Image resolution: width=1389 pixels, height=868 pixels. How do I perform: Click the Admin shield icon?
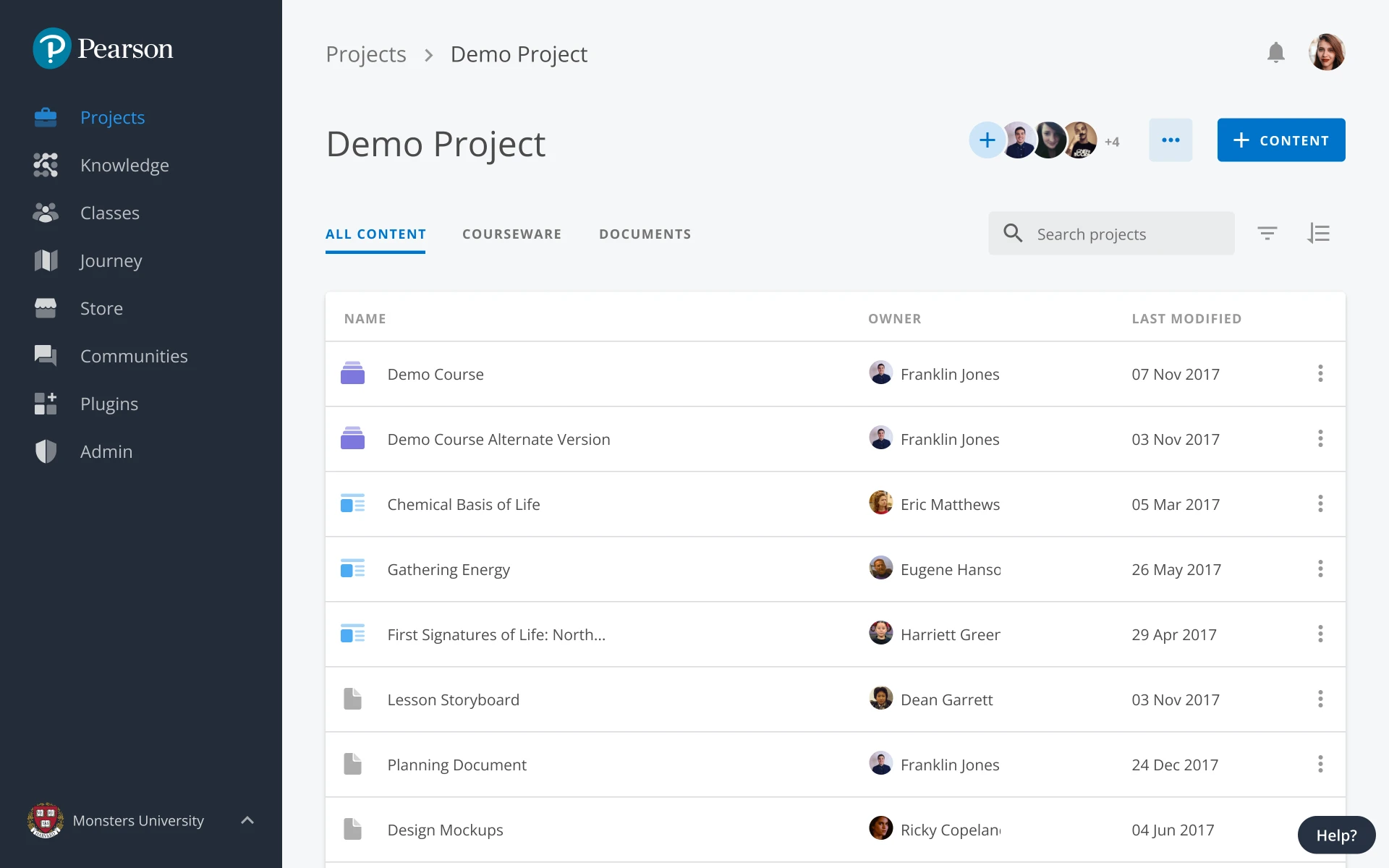click(x=46, y=451)
